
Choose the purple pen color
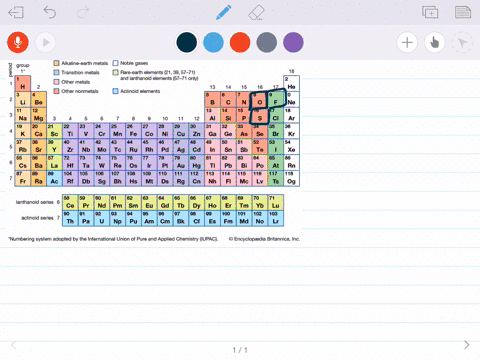coord(293,42)
